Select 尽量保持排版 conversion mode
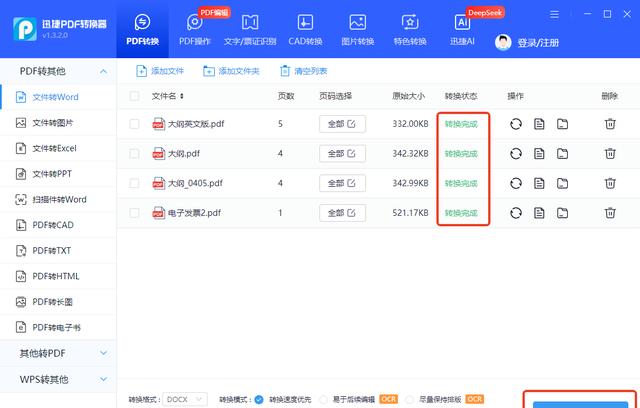Screen dimensions: 640x408 tap(410, 399)
